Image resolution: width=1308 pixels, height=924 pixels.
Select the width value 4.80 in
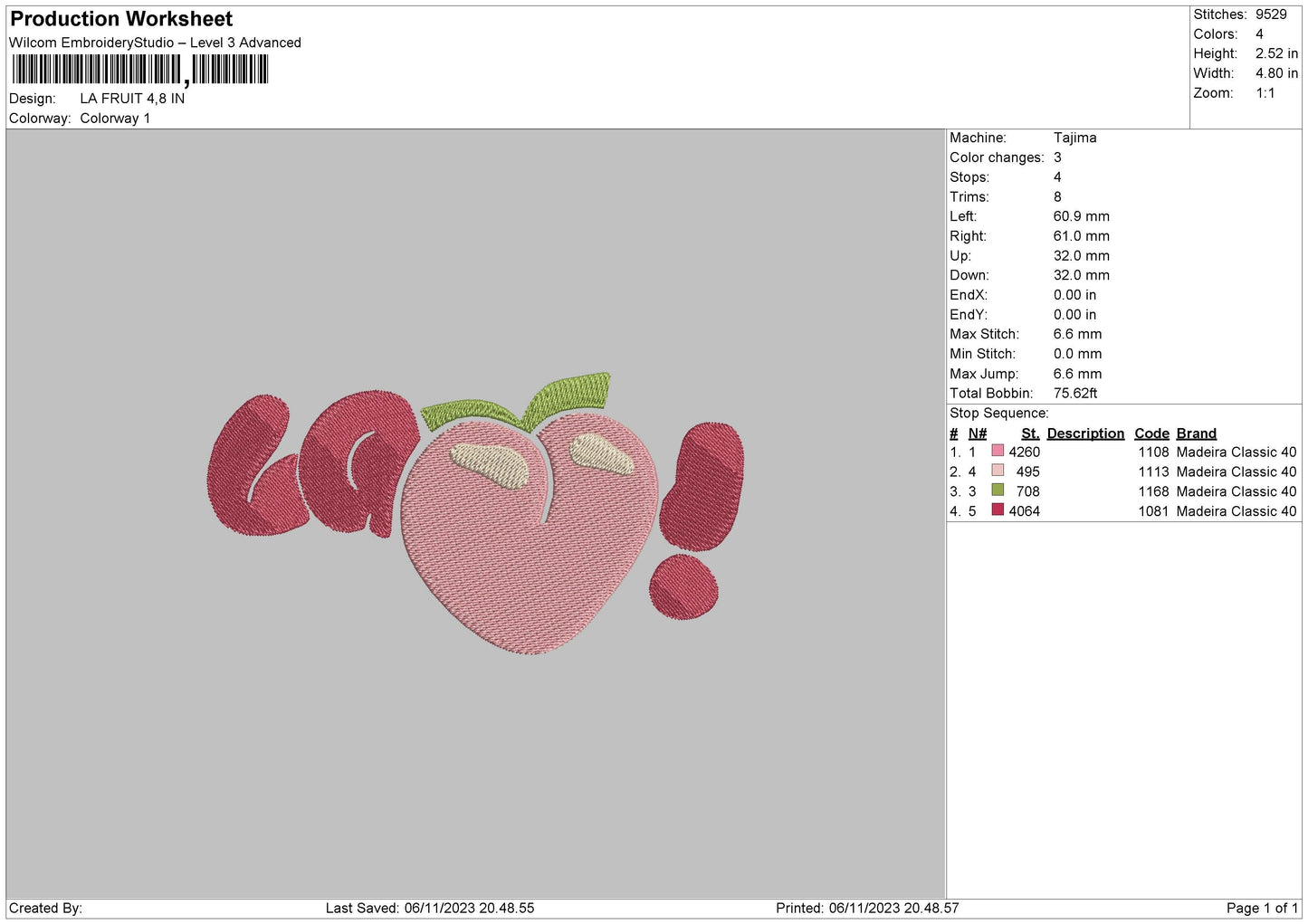coord(1276,73)
